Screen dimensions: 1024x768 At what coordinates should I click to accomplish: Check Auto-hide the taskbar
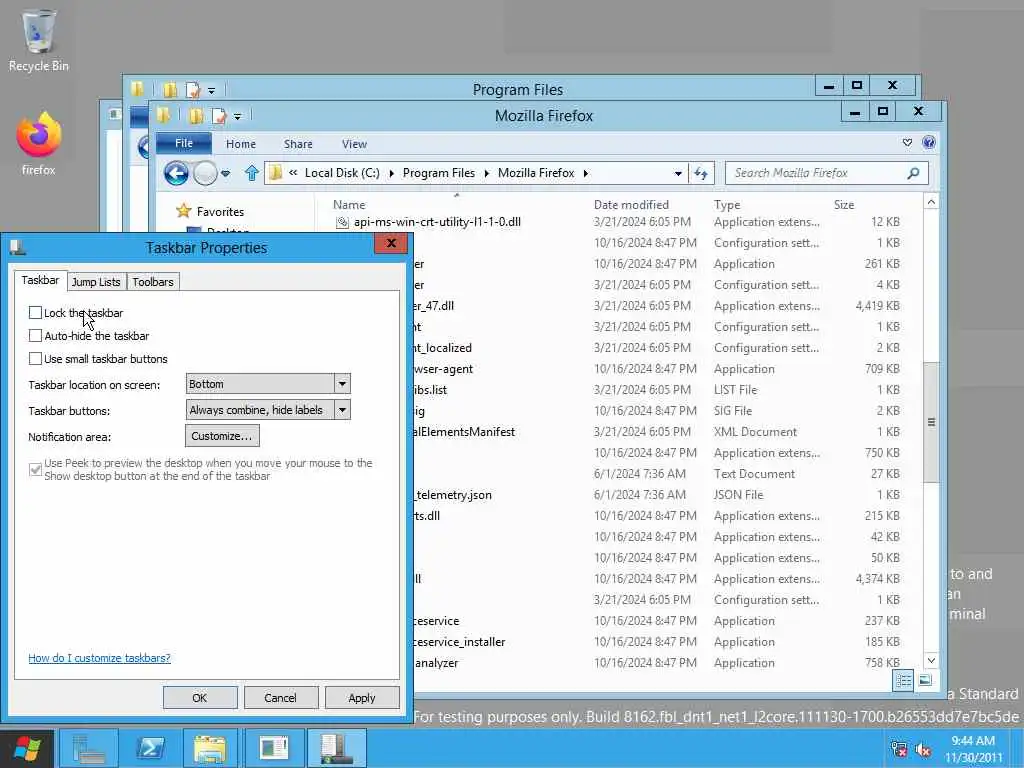pos(35,336)
